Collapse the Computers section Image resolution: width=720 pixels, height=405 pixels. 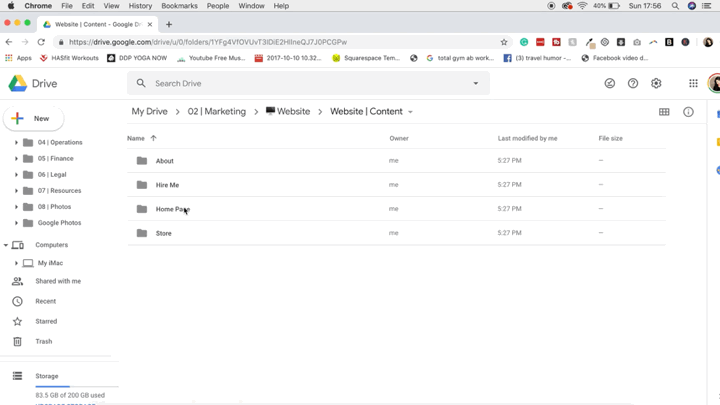point(6,245)
